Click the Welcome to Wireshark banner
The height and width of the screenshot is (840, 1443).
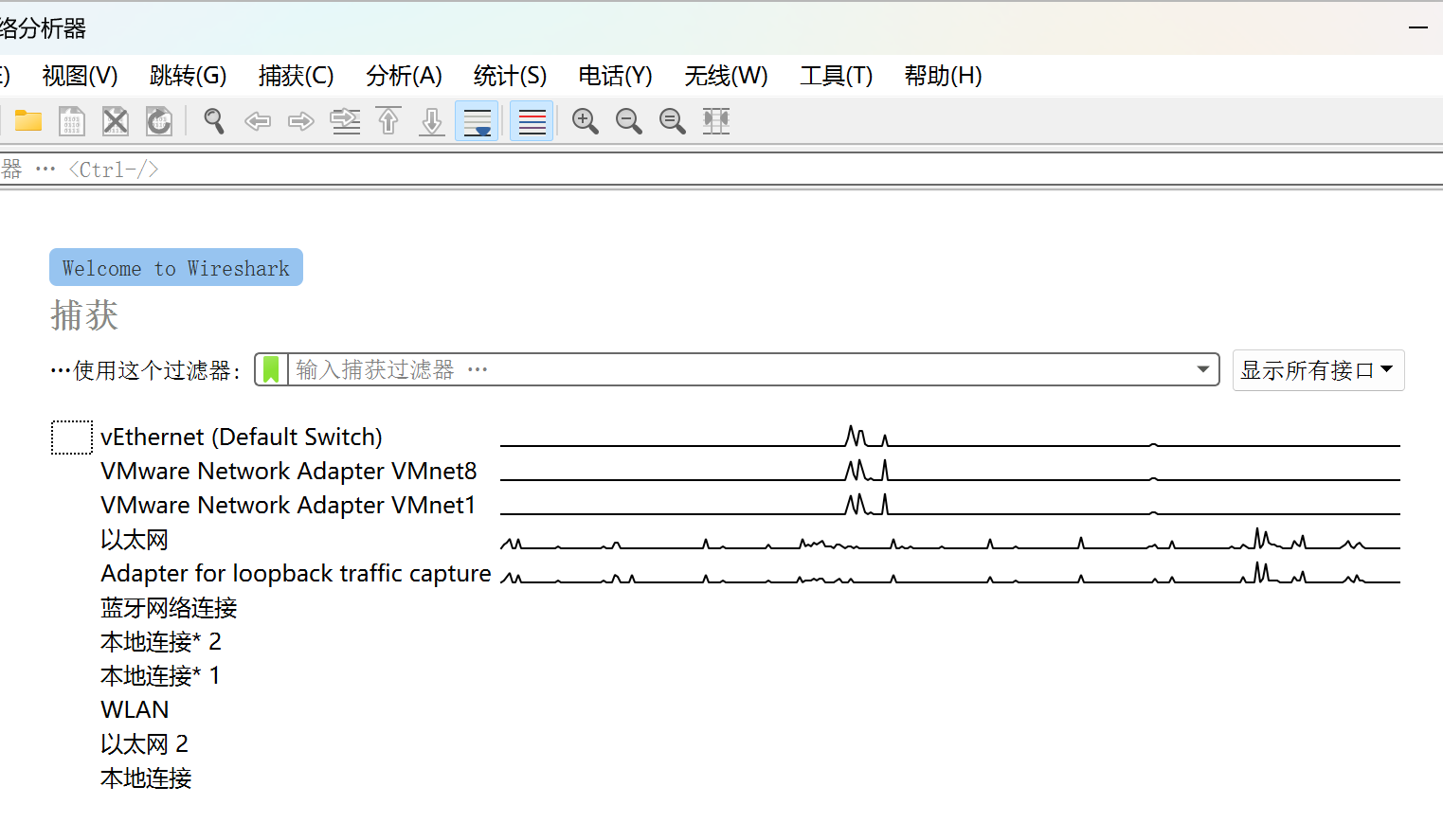point(176,268)
